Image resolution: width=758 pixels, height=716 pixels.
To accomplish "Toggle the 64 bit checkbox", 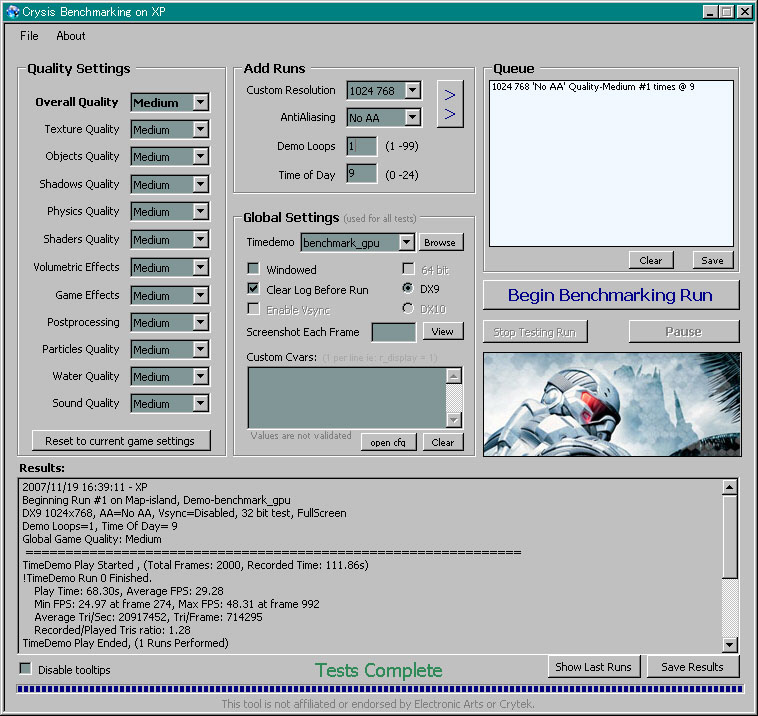I will tap(408, 269).
